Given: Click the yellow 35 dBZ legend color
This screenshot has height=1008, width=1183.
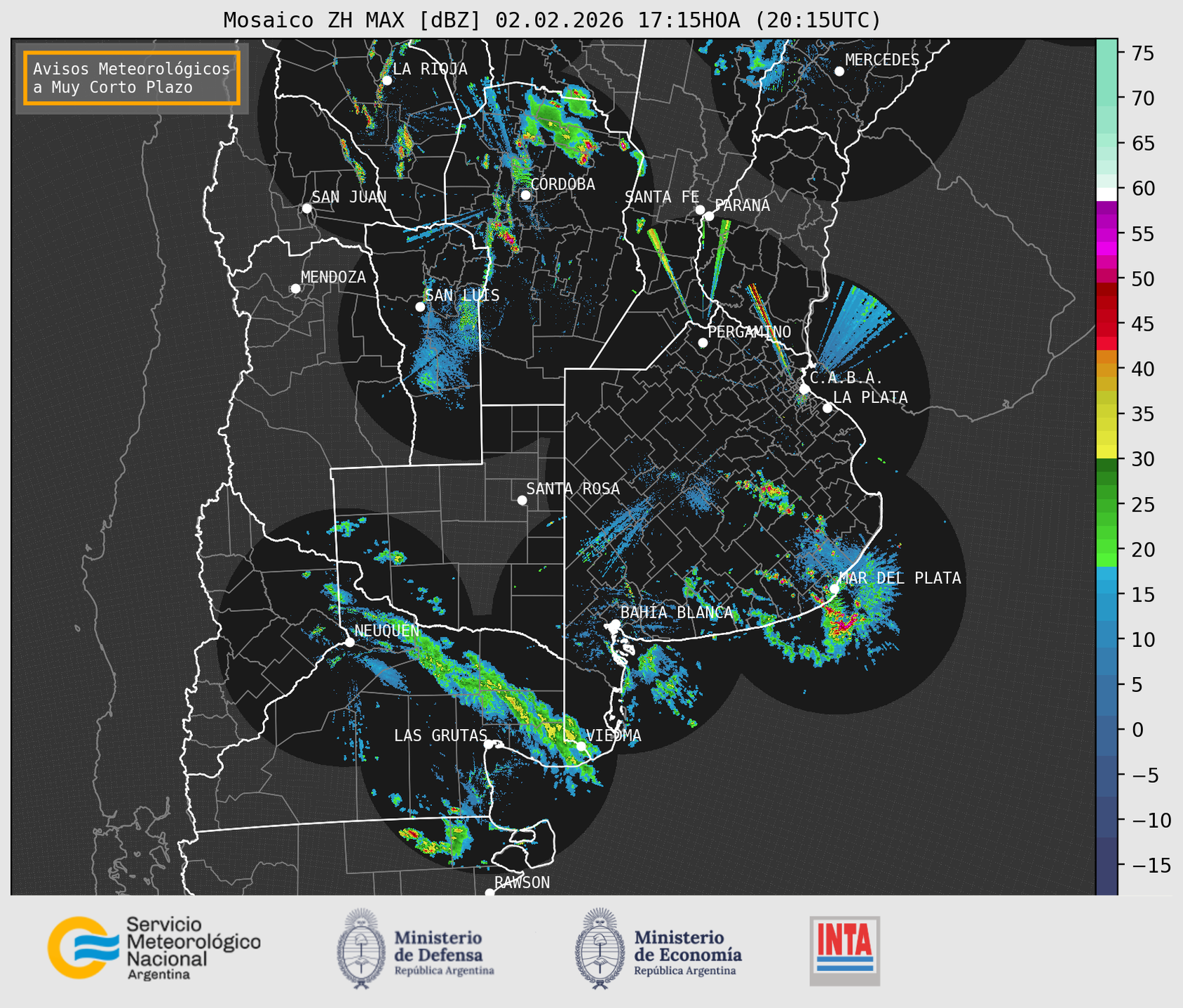Looking at the screenshot, I should pyautogui.click(x=1107, y=415).
